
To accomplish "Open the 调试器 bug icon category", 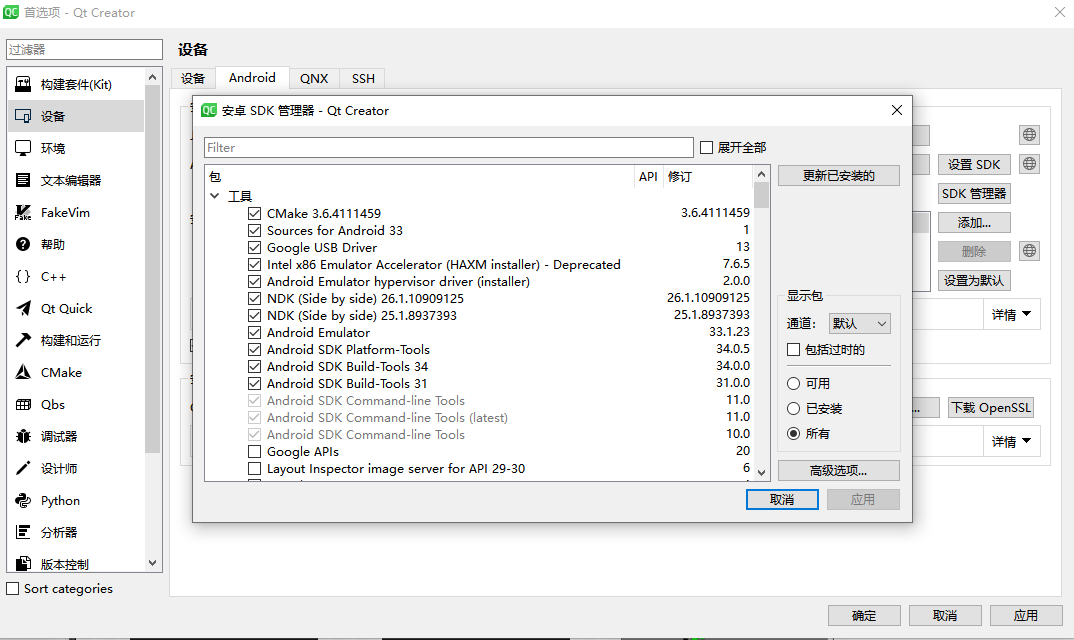I will tap(23, 436).
